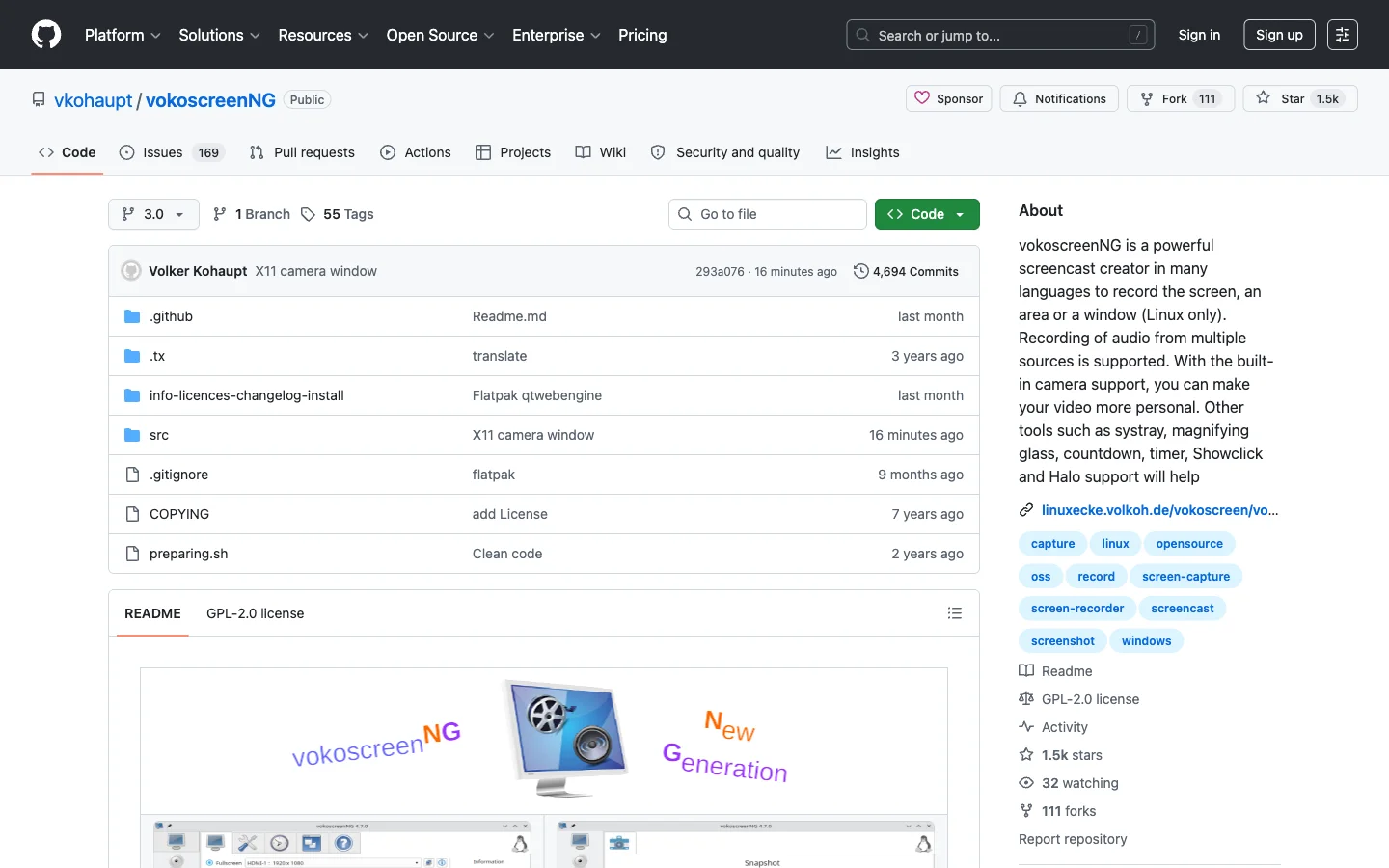Open the 3.0 branch selector dropdown
Screen dimensions: 1389x868
click(x=153, y=214)
